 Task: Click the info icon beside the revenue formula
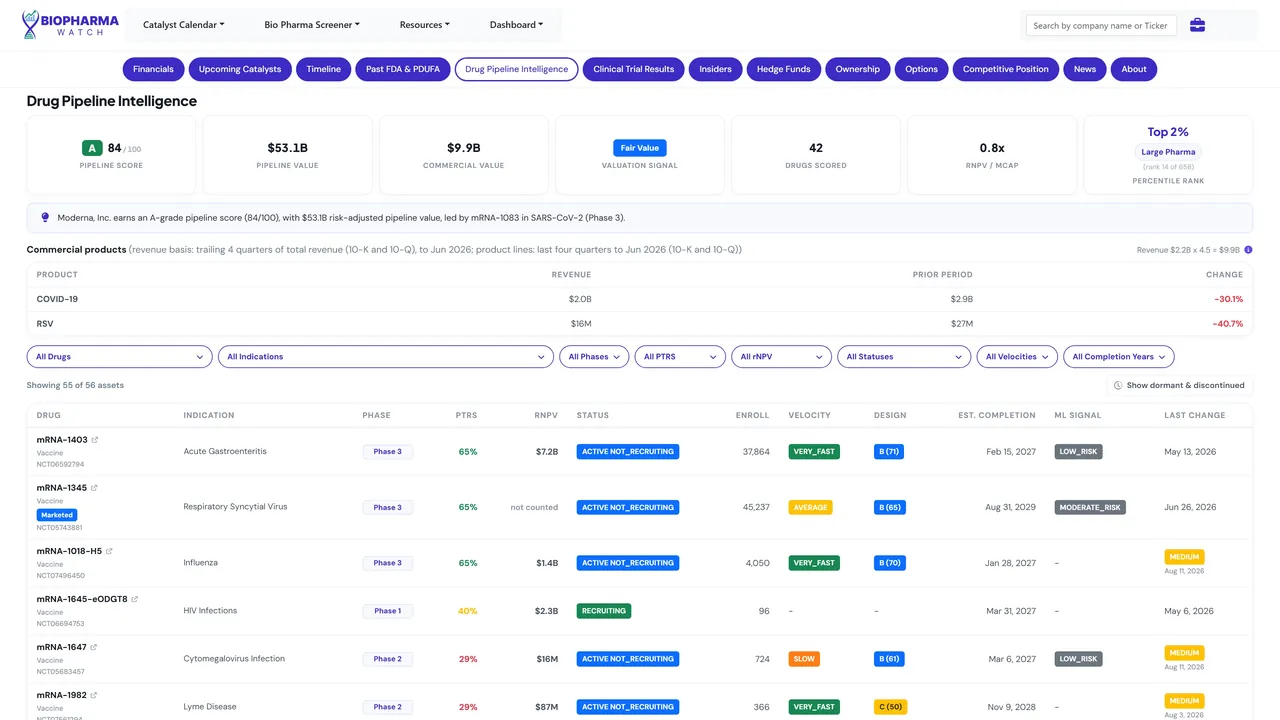(1248, 250)
